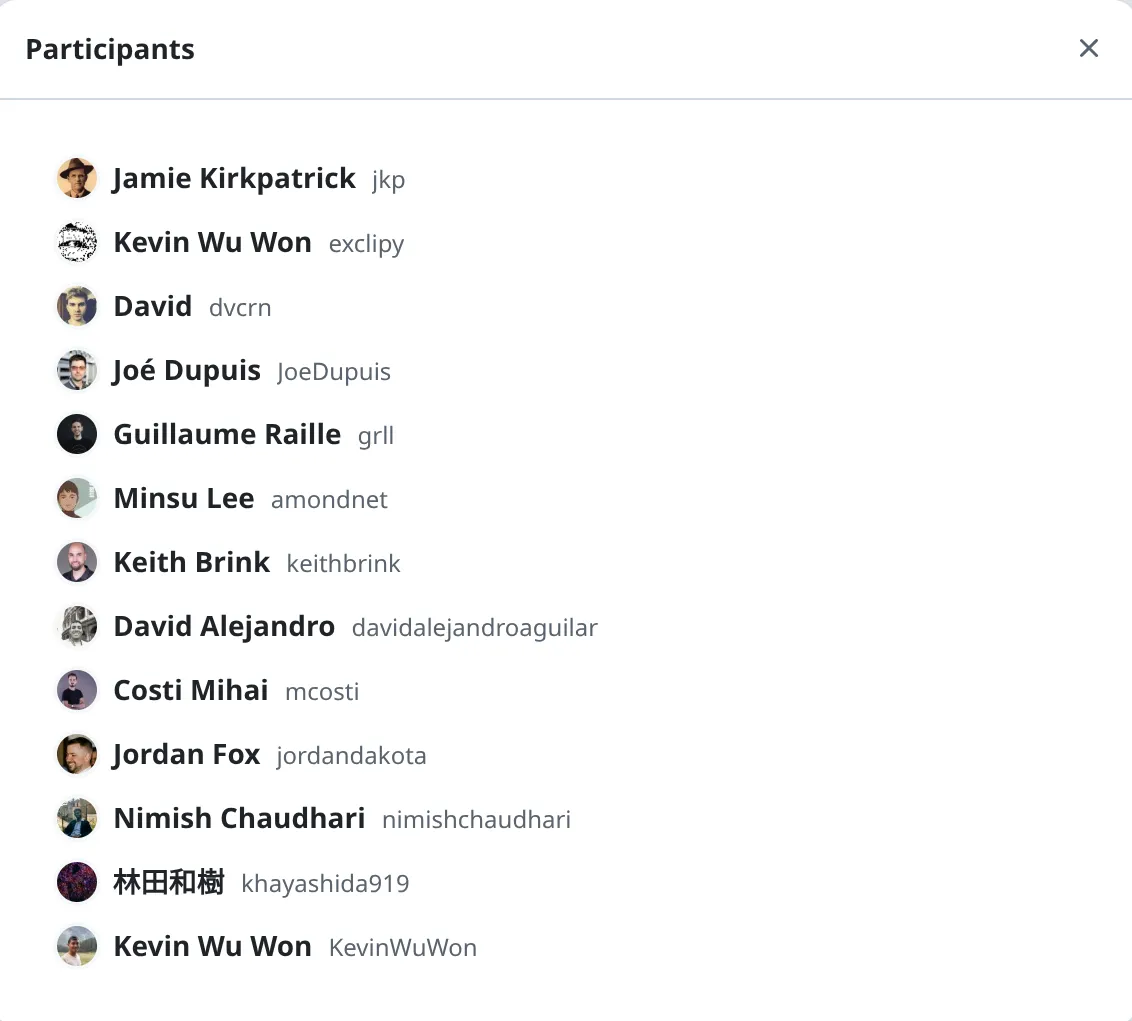Click Guillaume Raille's dark avatar

coord(77,434)
